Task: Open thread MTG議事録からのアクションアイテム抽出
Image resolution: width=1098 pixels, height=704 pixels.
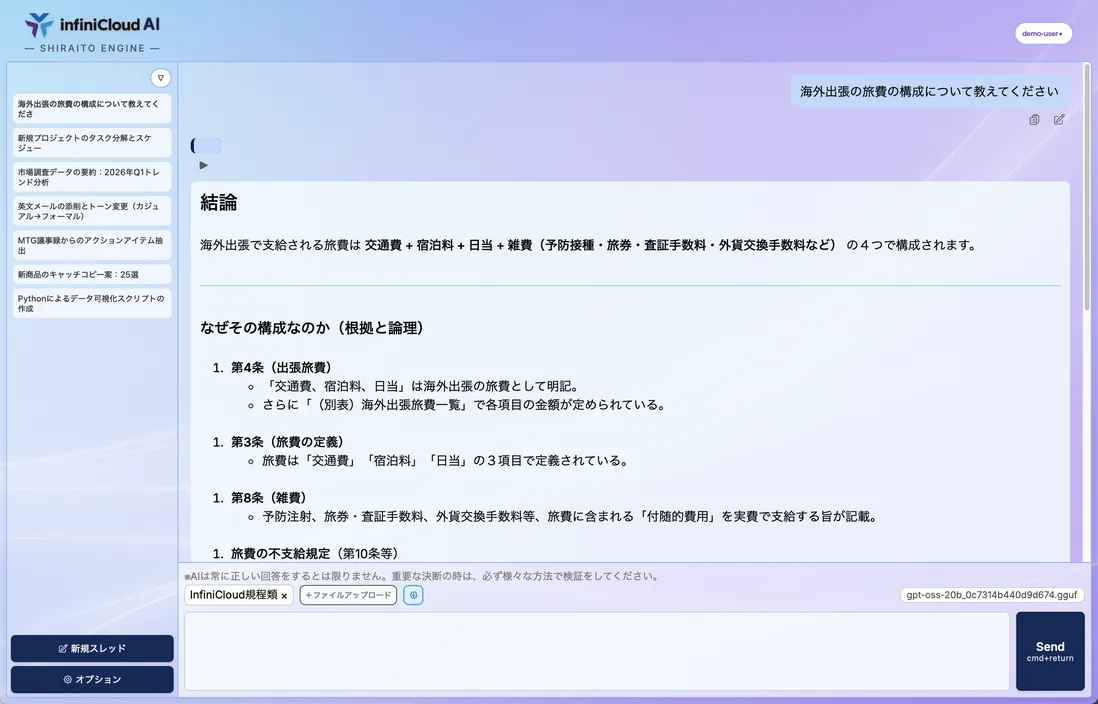Action: 92,245
